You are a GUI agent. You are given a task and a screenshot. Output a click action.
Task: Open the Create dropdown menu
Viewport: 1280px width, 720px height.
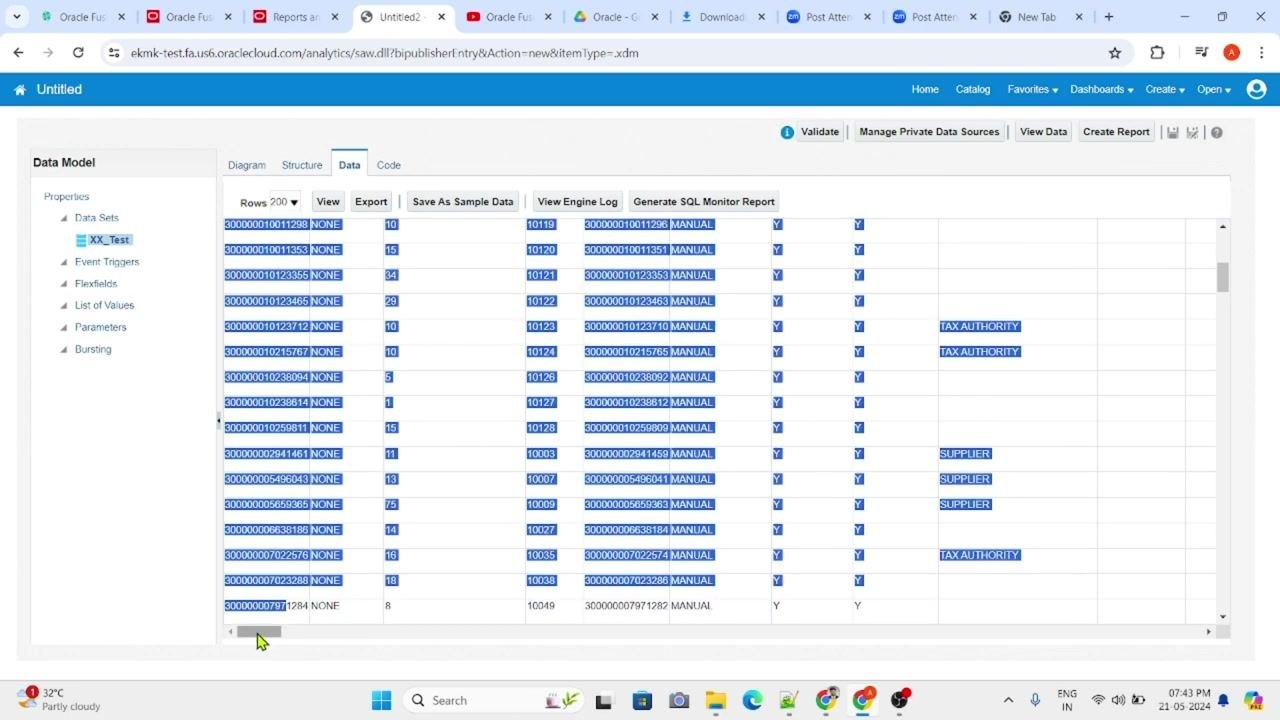1164,89
